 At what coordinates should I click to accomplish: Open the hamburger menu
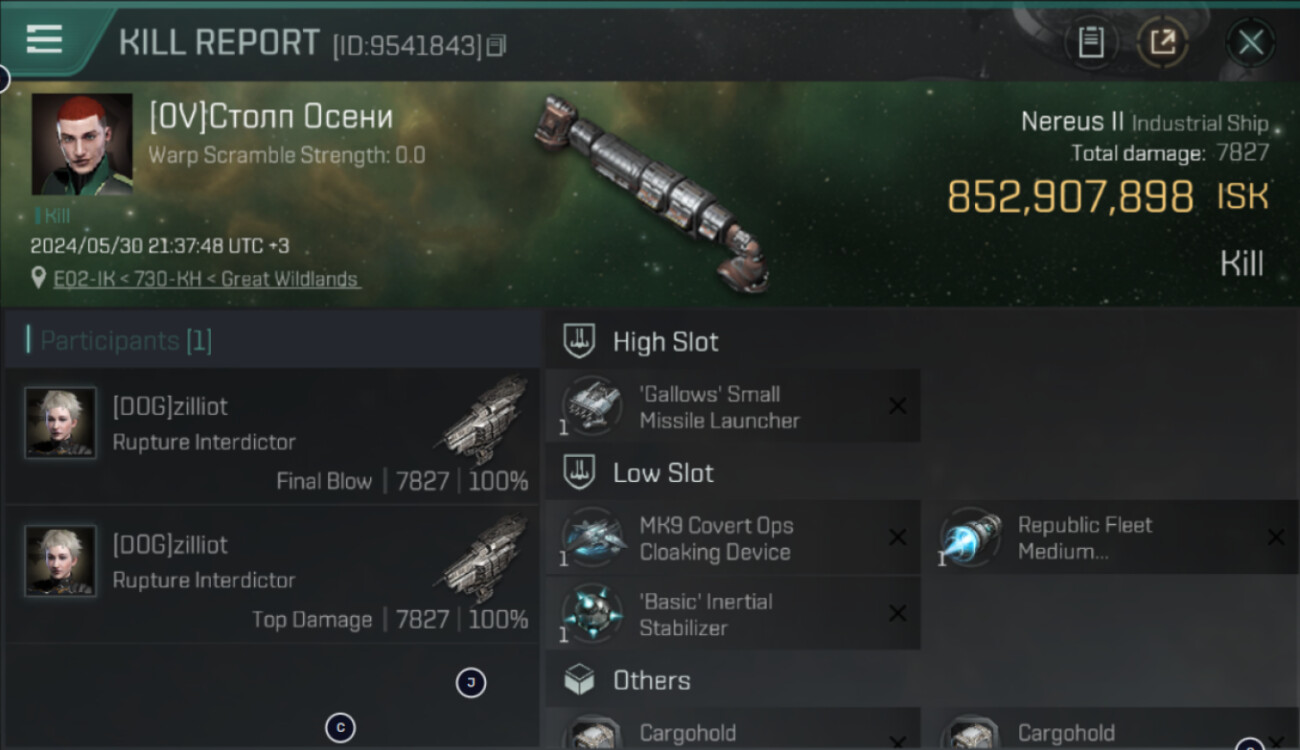44,40
